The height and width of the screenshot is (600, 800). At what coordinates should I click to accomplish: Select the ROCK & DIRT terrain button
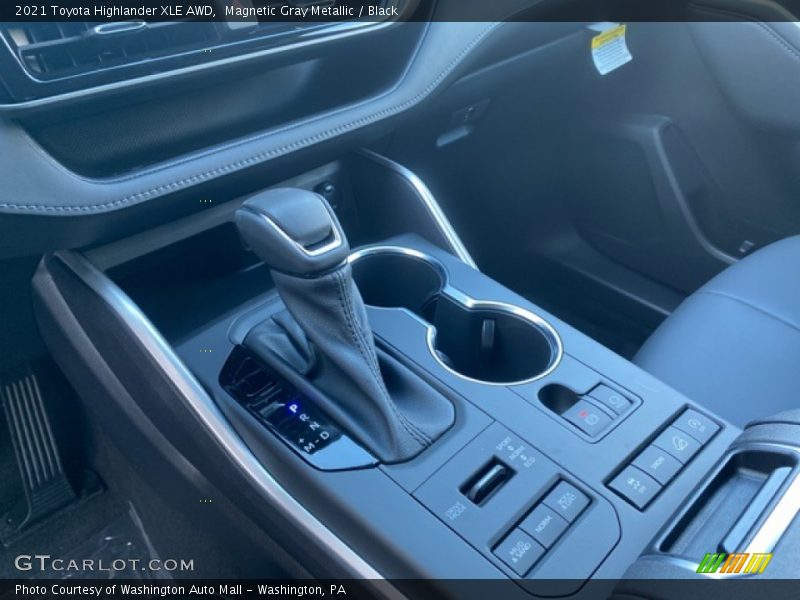coord(566,502)
